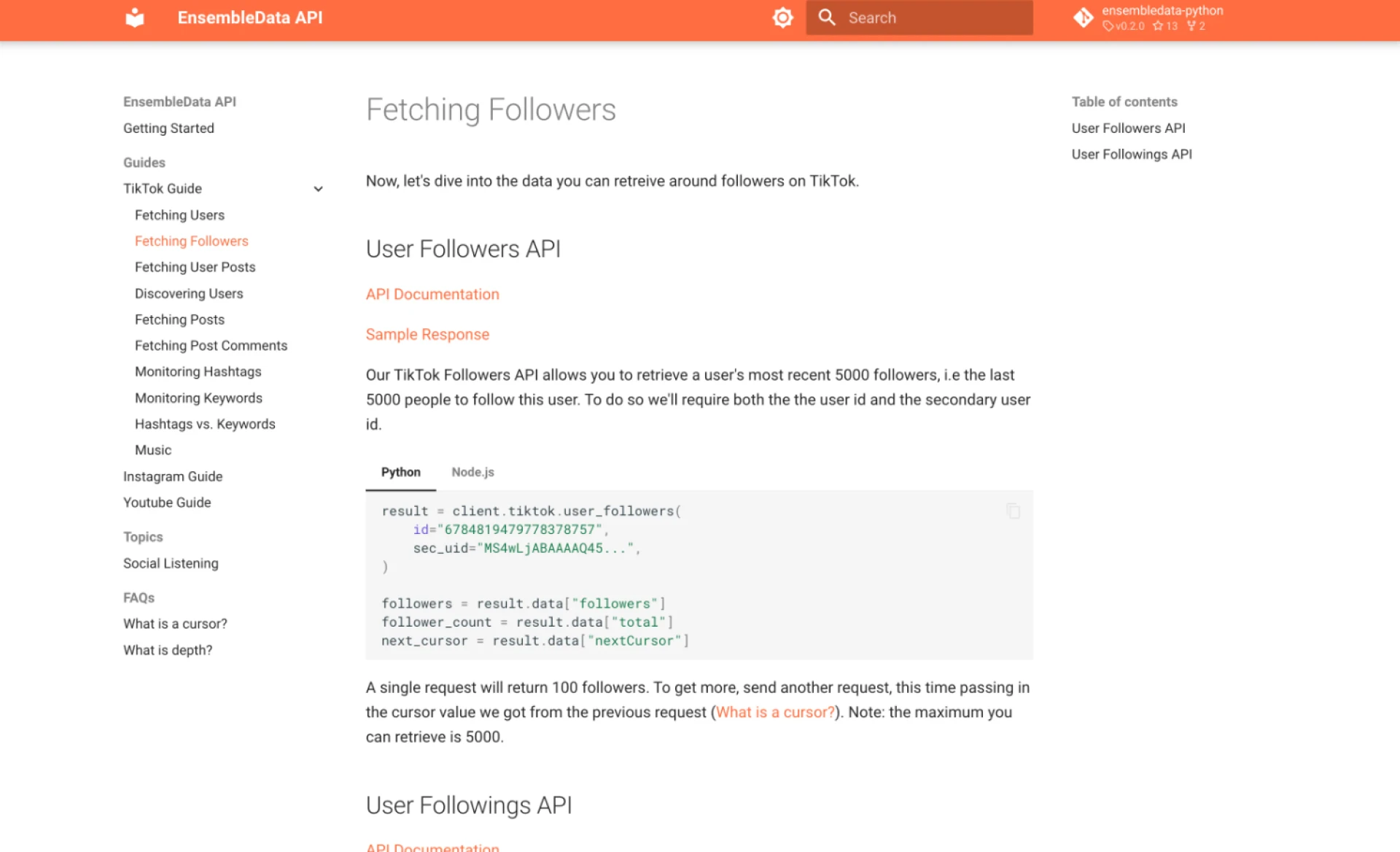Open the search magnifier icon
The height and width of the screenshot is (852, 1400).
[x=828, y=17]
